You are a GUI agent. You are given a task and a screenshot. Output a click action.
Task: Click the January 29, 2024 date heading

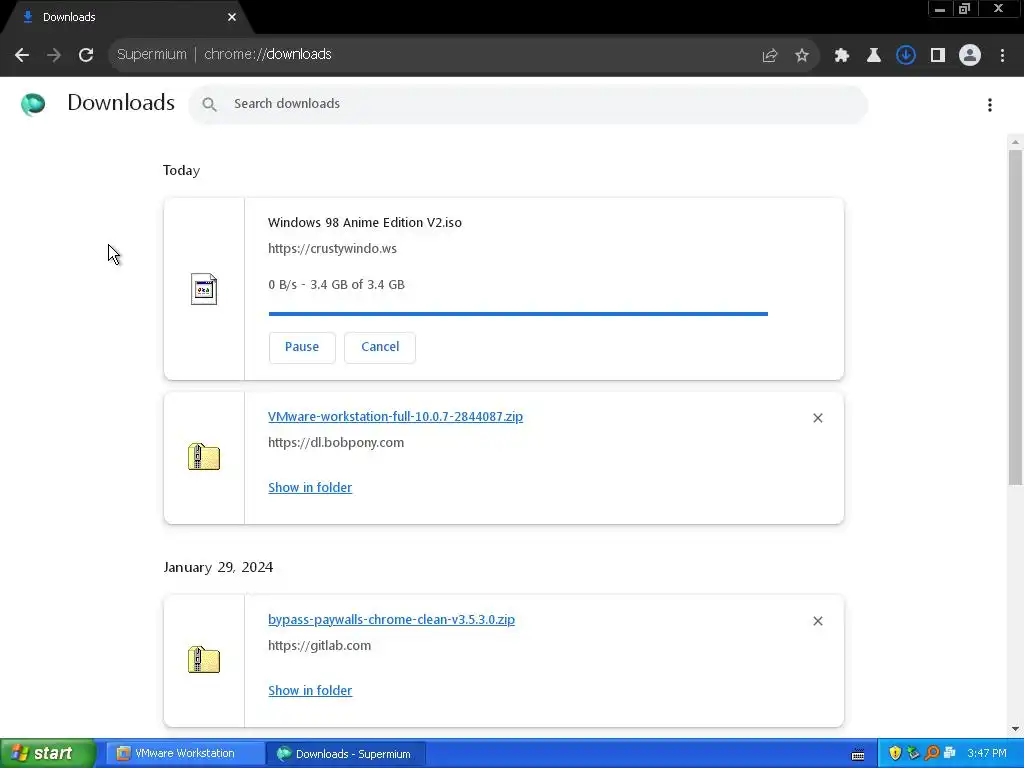[218, 567]
